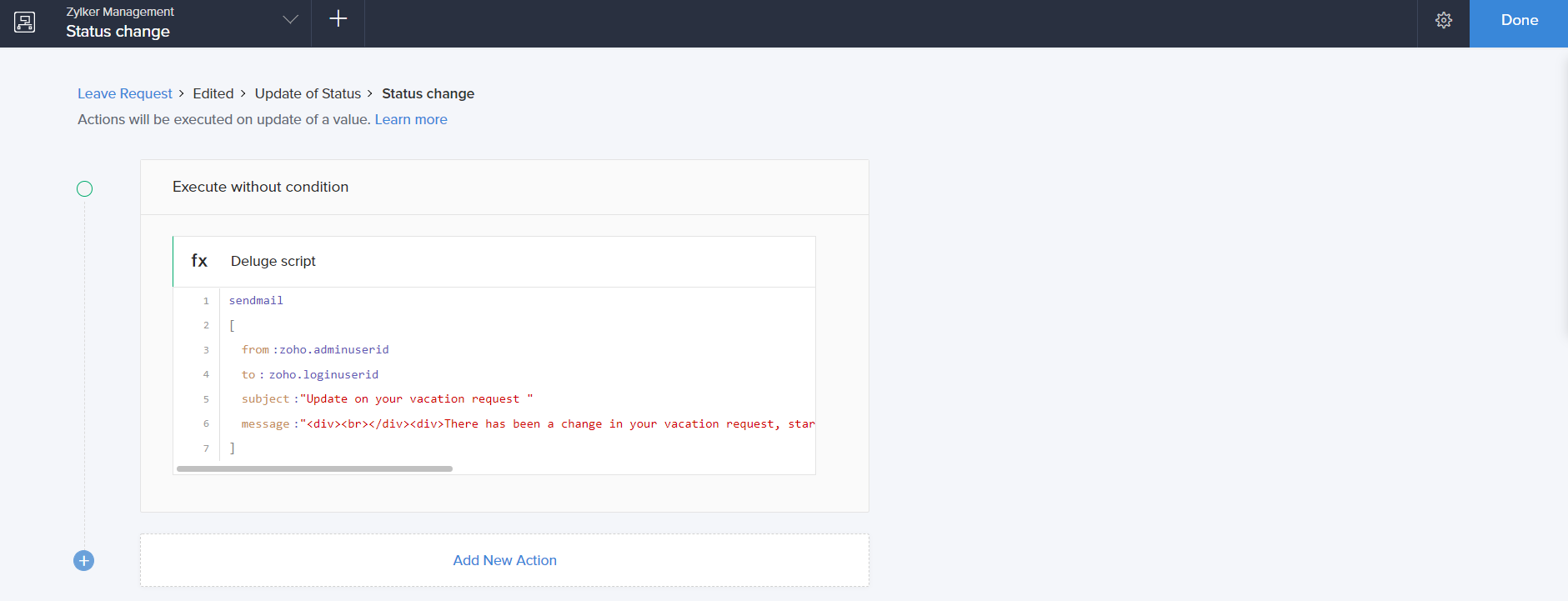The image size is (1568, 601).
Task: Click the application form icon at top-left
Action: pos(25,23)
